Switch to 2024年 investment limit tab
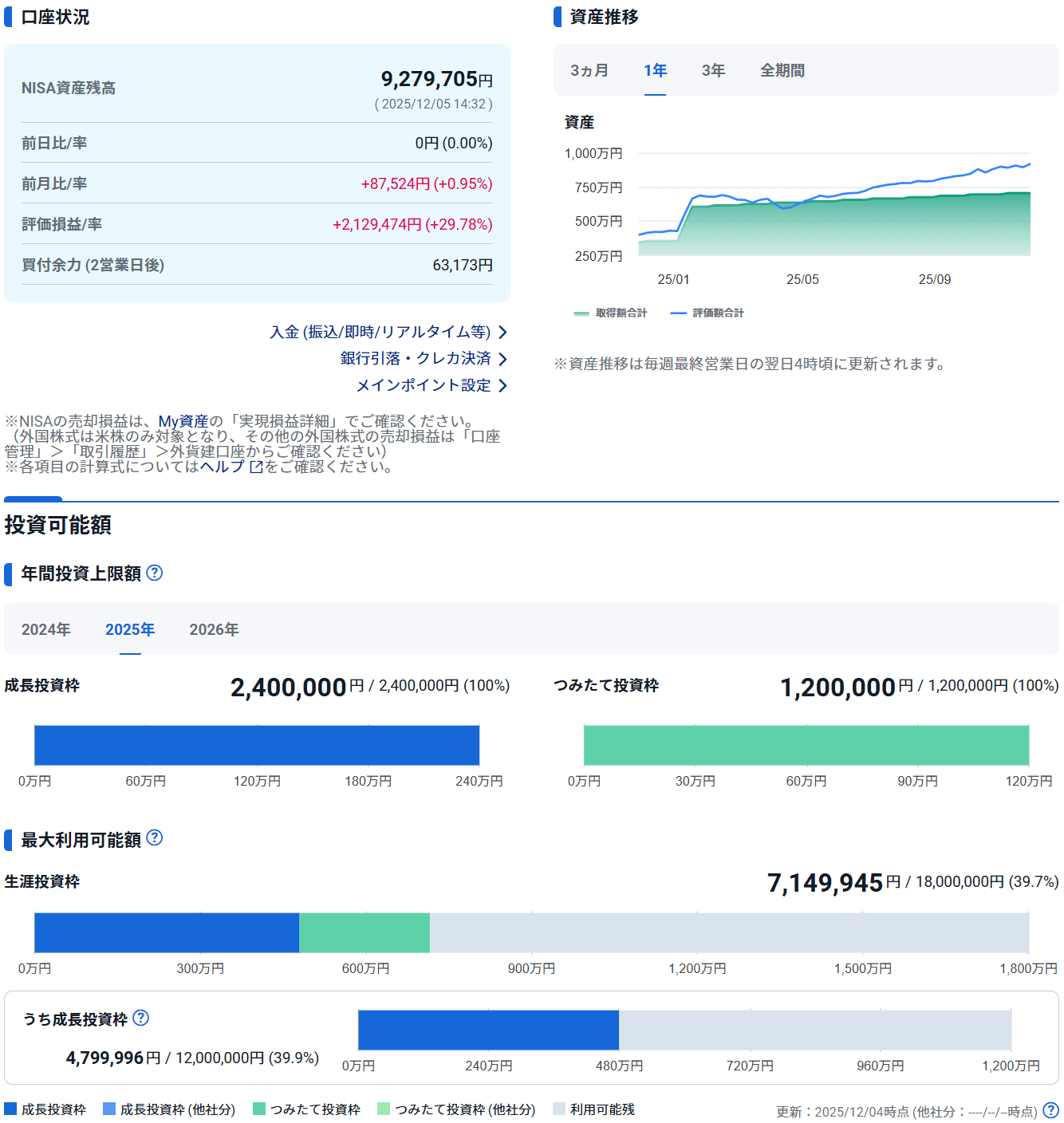Screen dimensions: 1064x1123 tap(46, 630)
